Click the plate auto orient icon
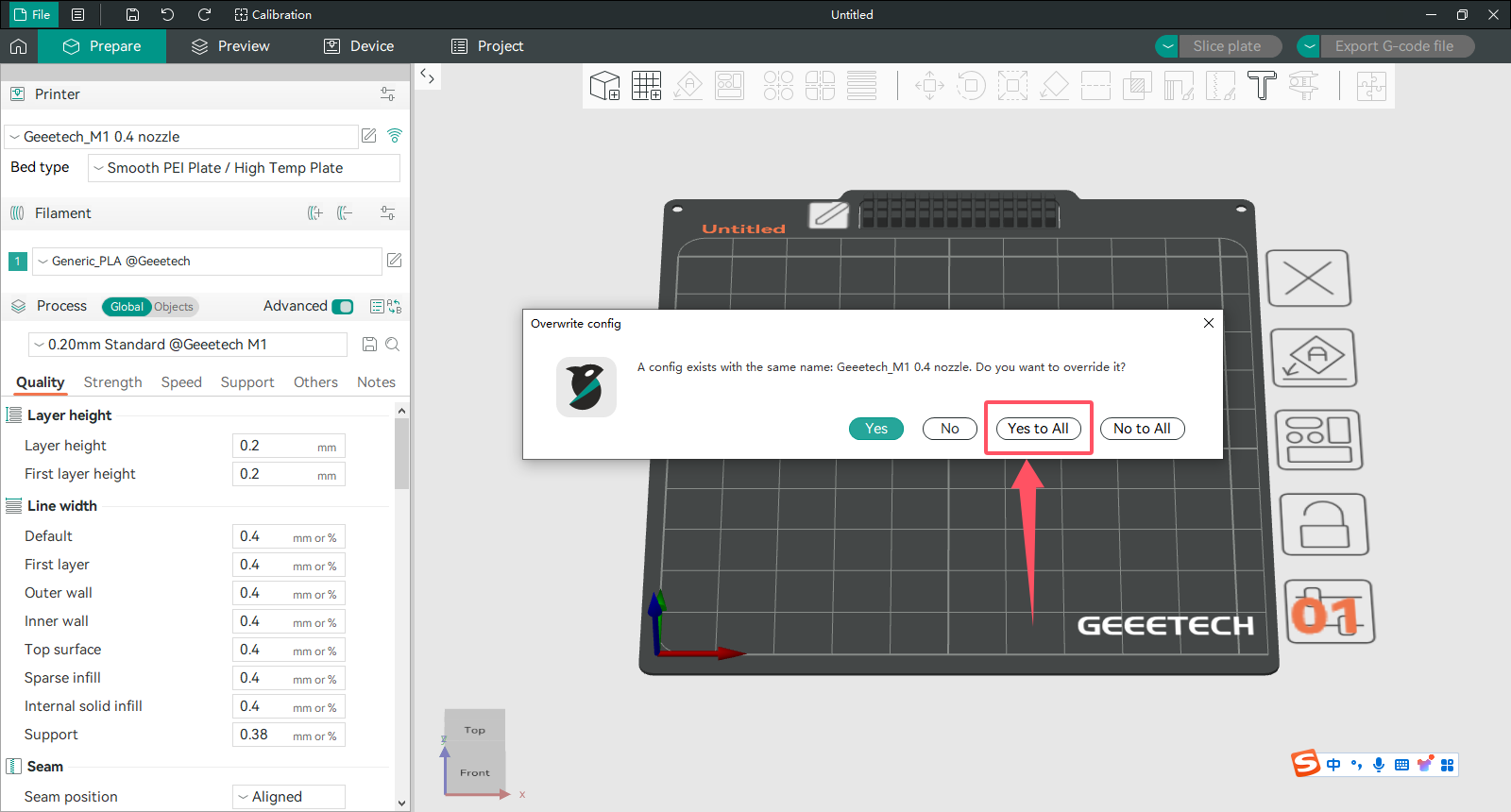The width and height of the screenshot is (1511, 812). coord(1314,358)
